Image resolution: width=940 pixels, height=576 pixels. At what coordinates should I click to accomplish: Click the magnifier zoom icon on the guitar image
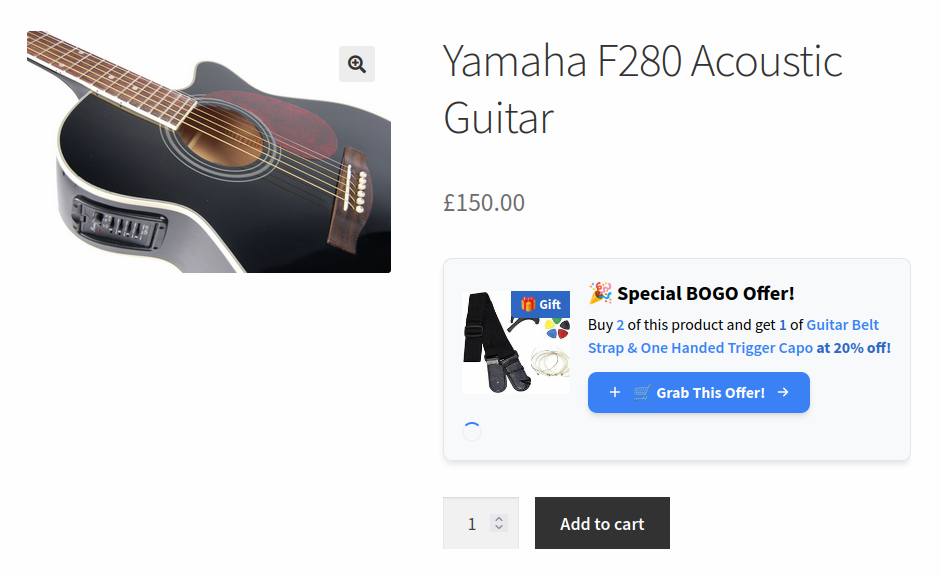tap(357, 64)
